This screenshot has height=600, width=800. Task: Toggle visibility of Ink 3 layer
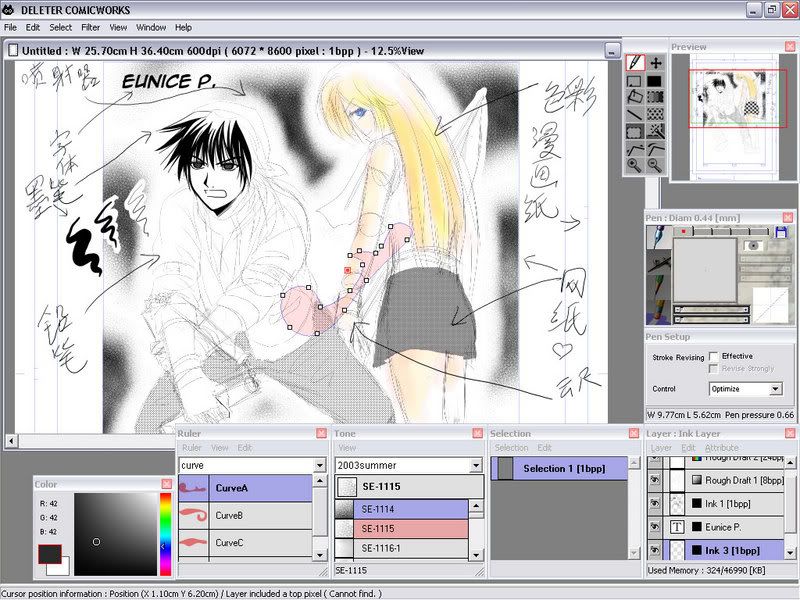655,551
